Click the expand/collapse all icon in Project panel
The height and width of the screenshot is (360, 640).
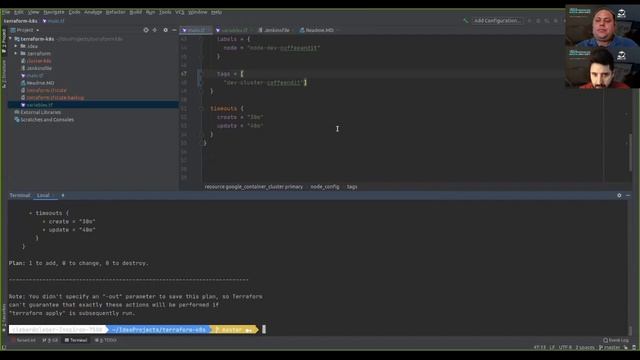coord(155,30)
